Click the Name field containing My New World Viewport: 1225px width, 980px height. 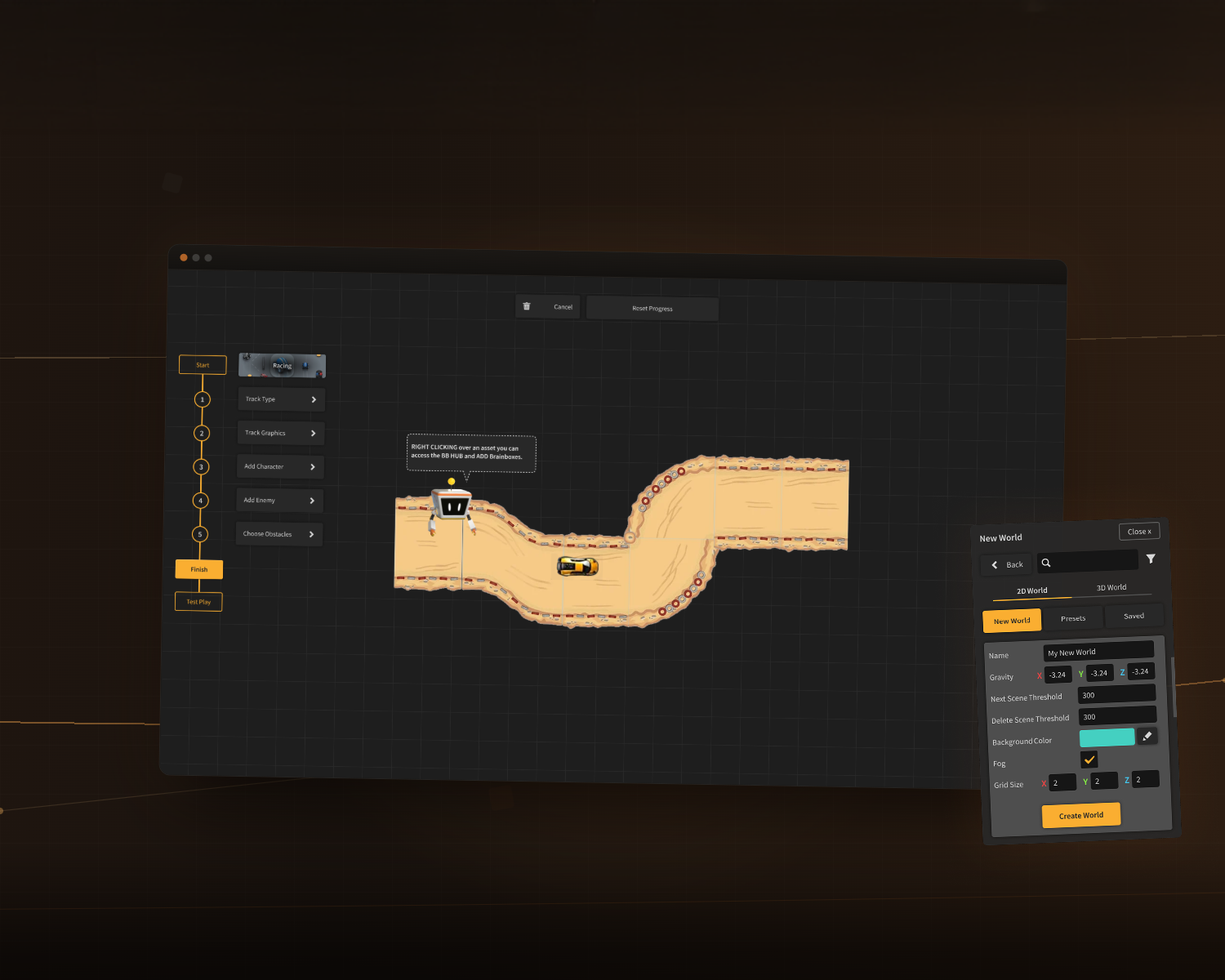[1098, 652]
